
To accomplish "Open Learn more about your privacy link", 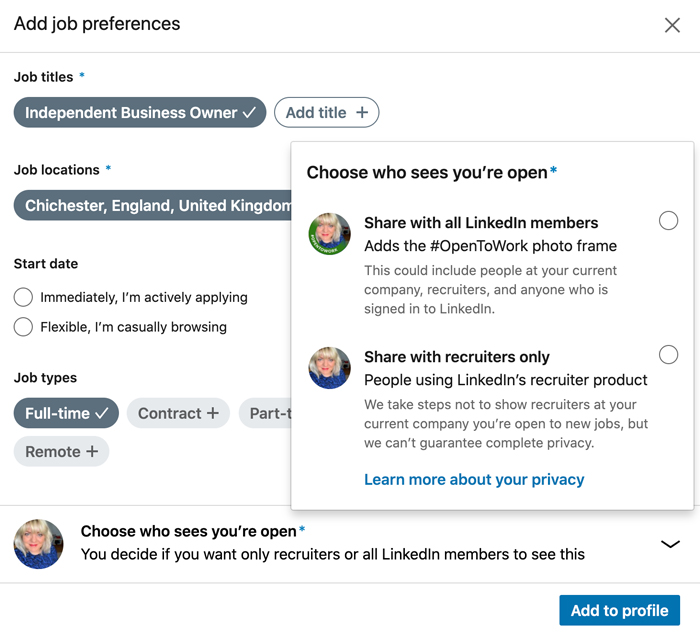I will click(x=474, y=479).
